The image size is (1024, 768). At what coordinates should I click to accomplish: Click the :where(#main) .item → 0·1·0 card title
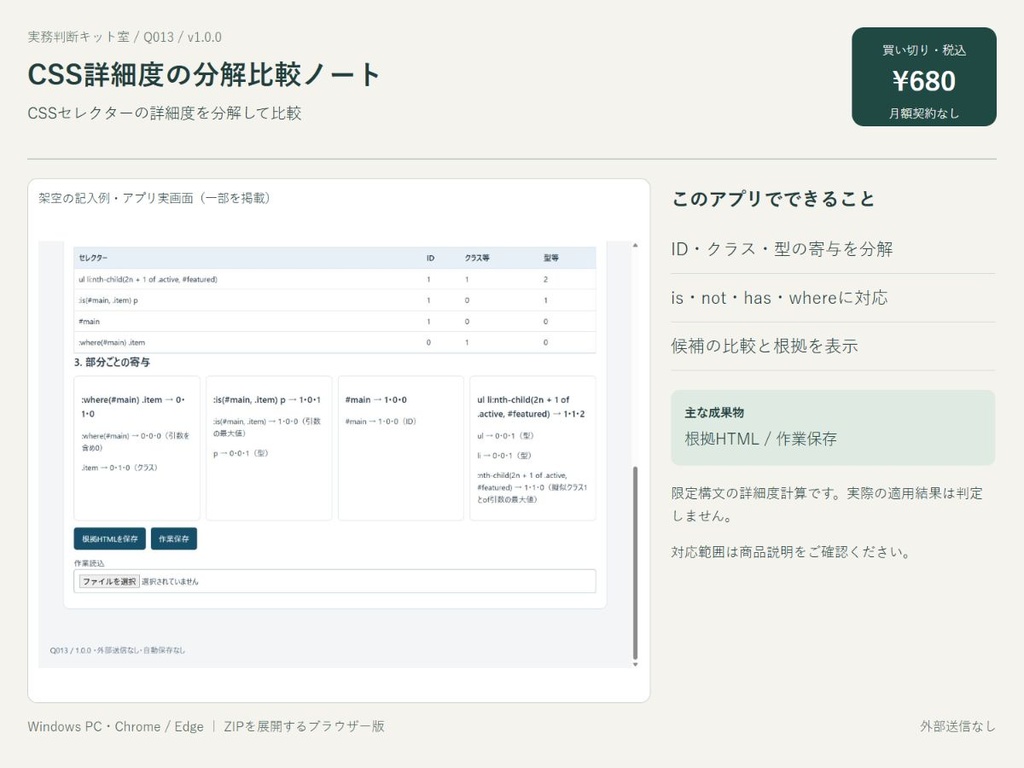click(x=134, y=406)
